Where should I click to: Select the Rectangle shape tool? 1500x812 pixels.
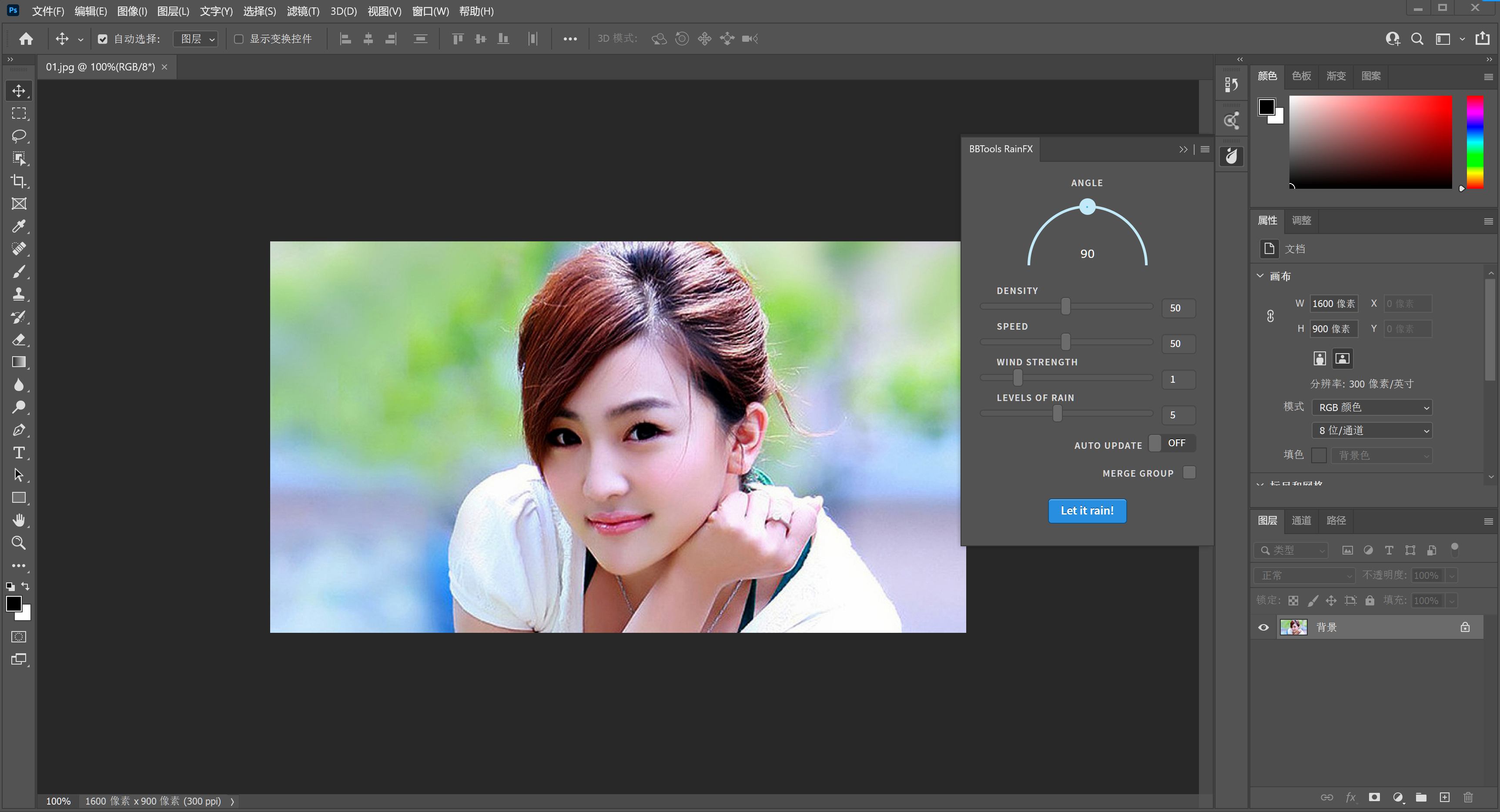pyautogui.click(x=19, y=498)
